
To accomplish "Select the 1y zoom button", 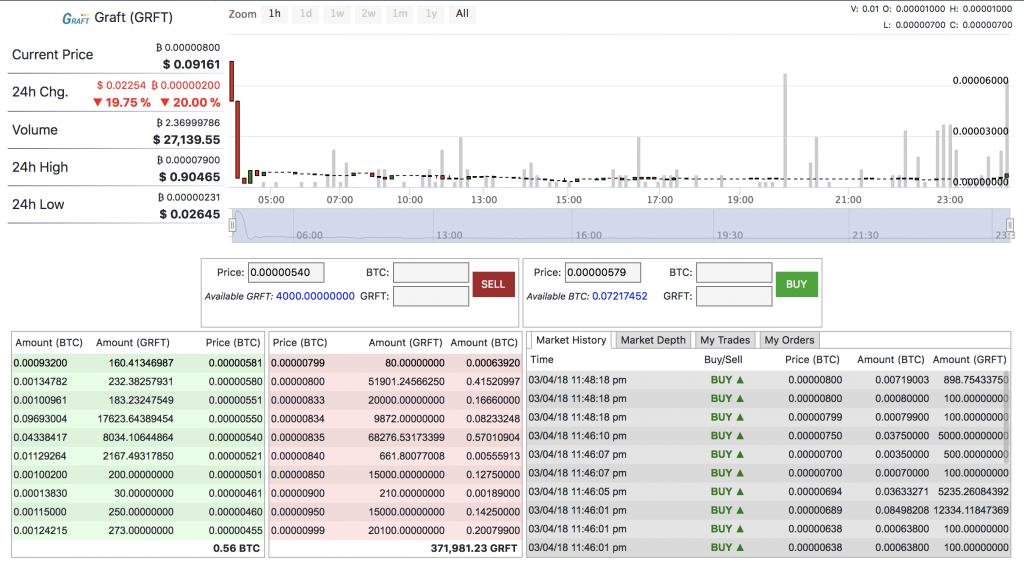I will coord(431,14).
